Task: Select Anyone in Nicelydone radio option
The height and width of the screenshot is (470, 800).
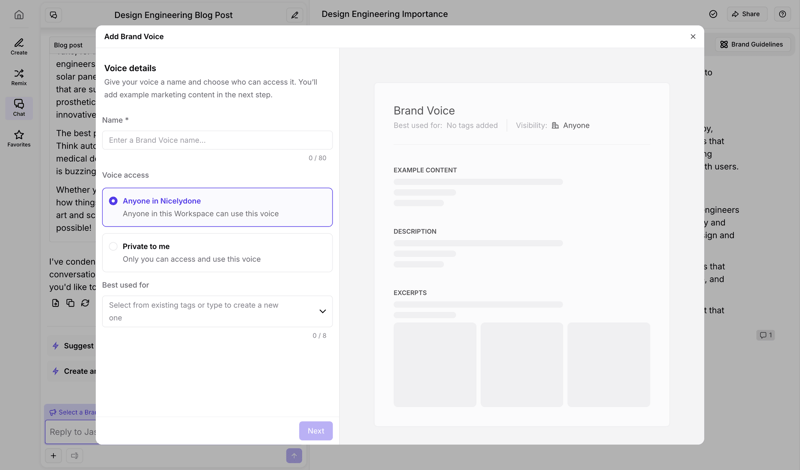Action: 217,207
